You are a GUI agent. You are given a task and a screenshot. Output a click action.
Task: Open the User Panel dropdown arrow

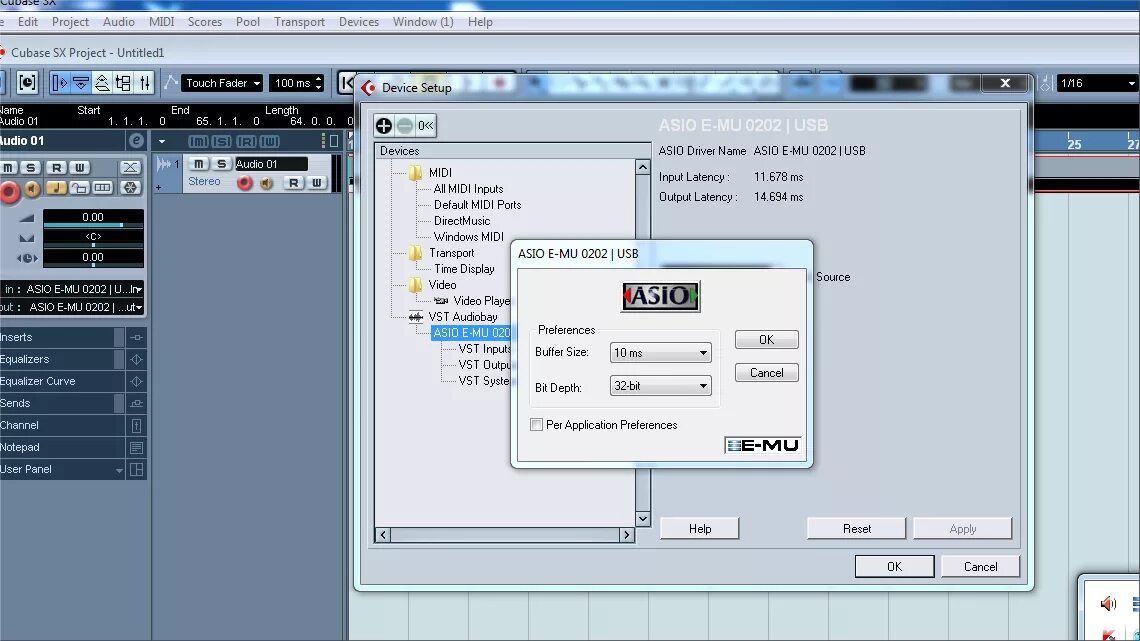click(119, 470)
